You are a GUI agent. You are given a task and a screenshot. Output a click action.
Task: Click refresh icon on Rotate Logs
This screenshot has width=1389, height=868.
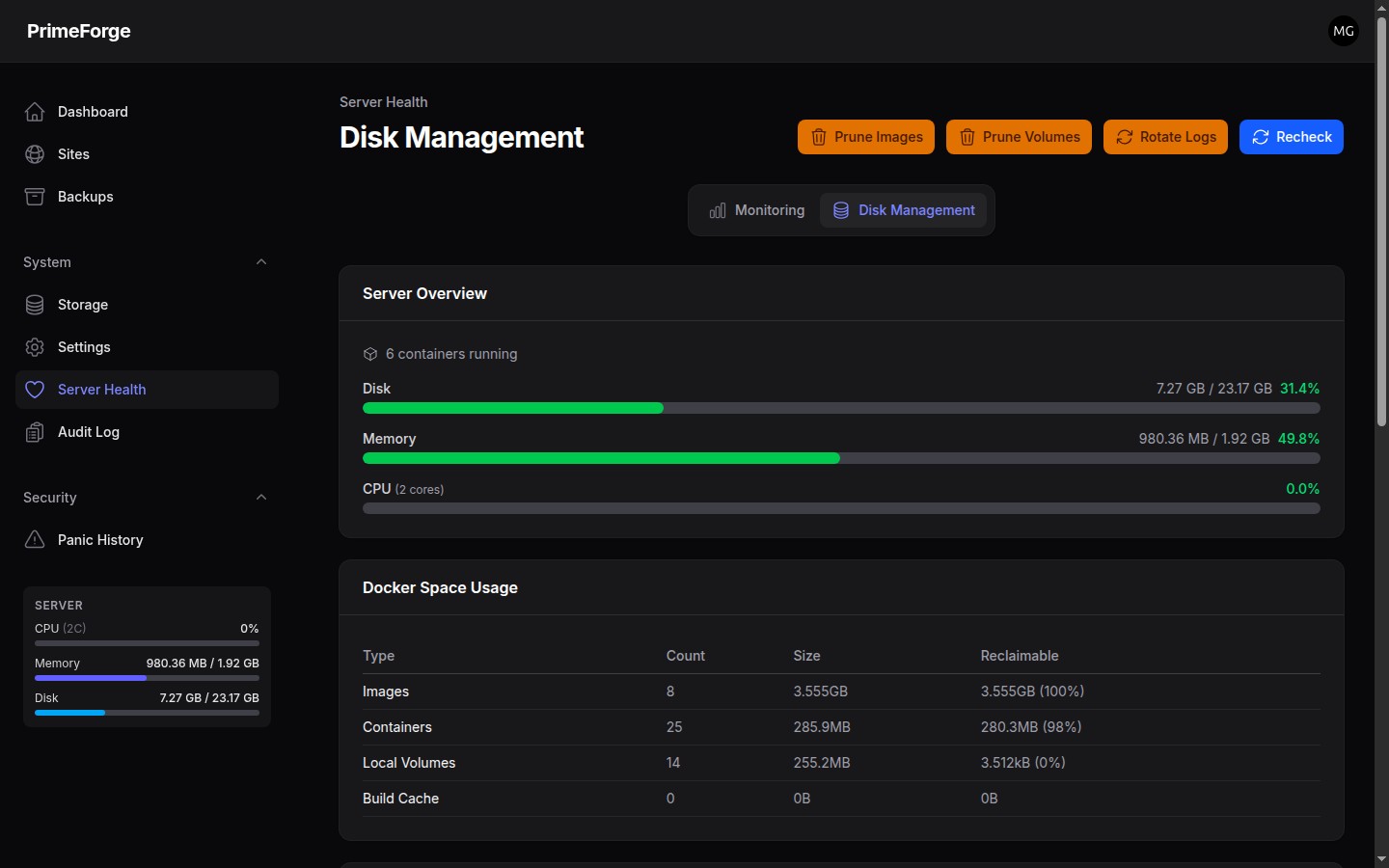point(1124,137)
